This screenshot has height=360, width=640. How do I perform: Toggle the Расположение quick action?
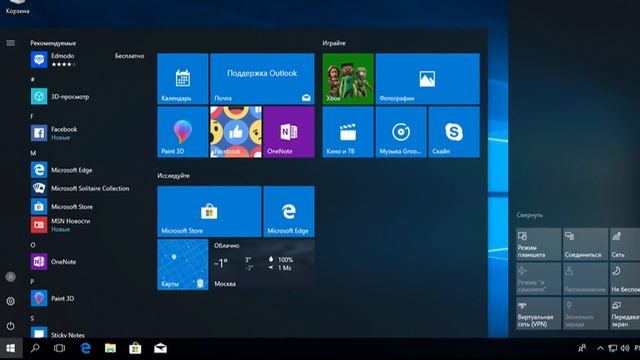click(585, 279)
